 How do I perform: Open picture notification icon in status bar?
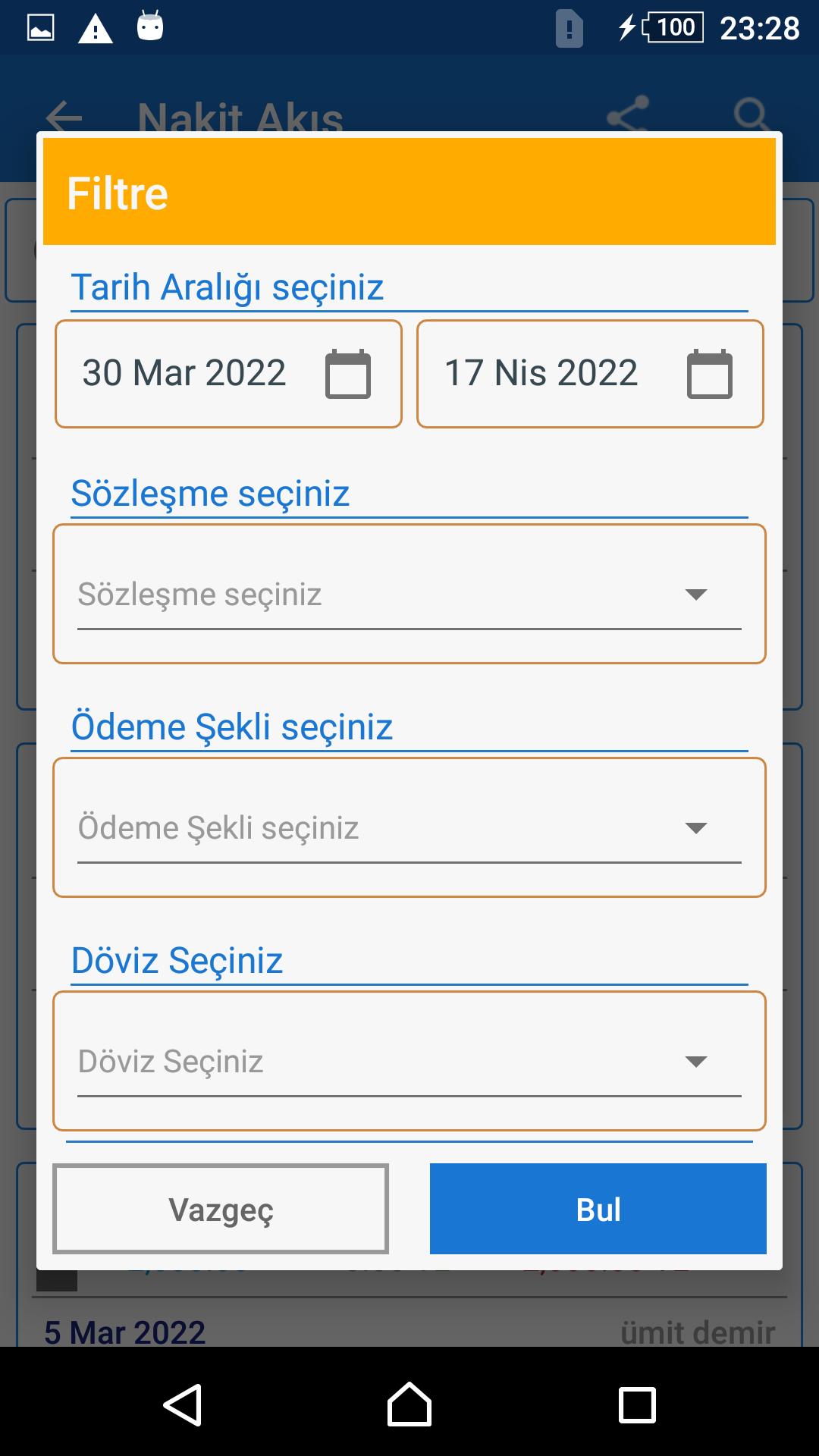click(x=41, y=28)
